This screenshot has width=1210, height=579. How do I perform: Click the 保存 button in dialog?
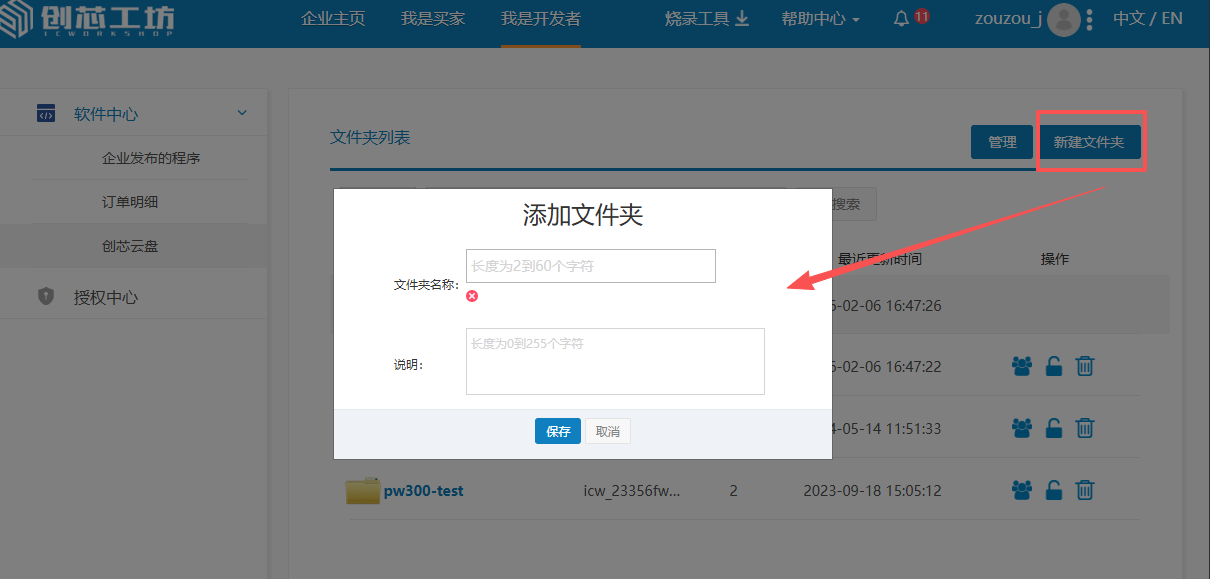(557, 431)
